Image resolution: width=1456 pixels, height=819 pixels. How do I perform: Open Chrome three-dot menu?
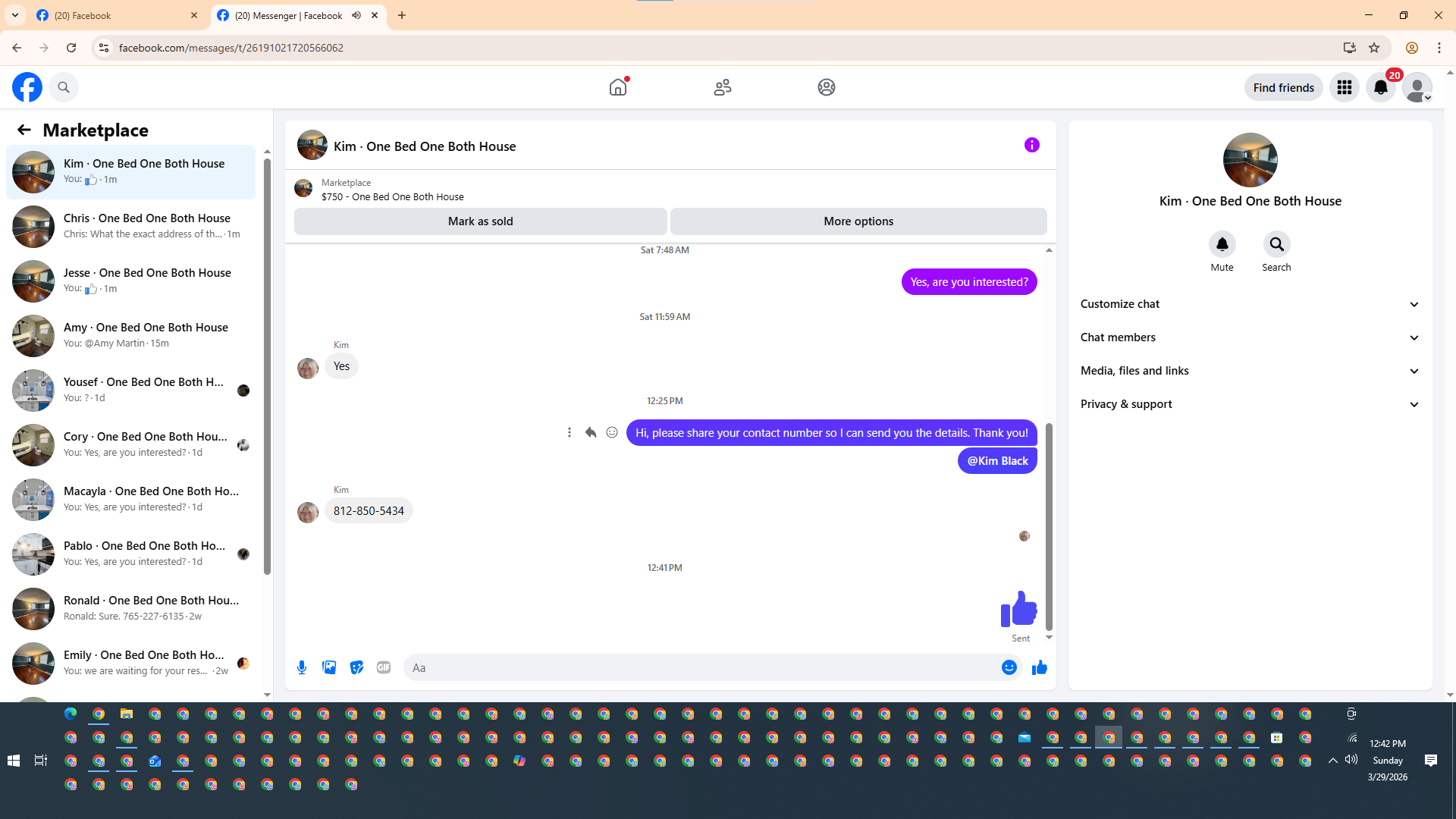[1439, 48]
